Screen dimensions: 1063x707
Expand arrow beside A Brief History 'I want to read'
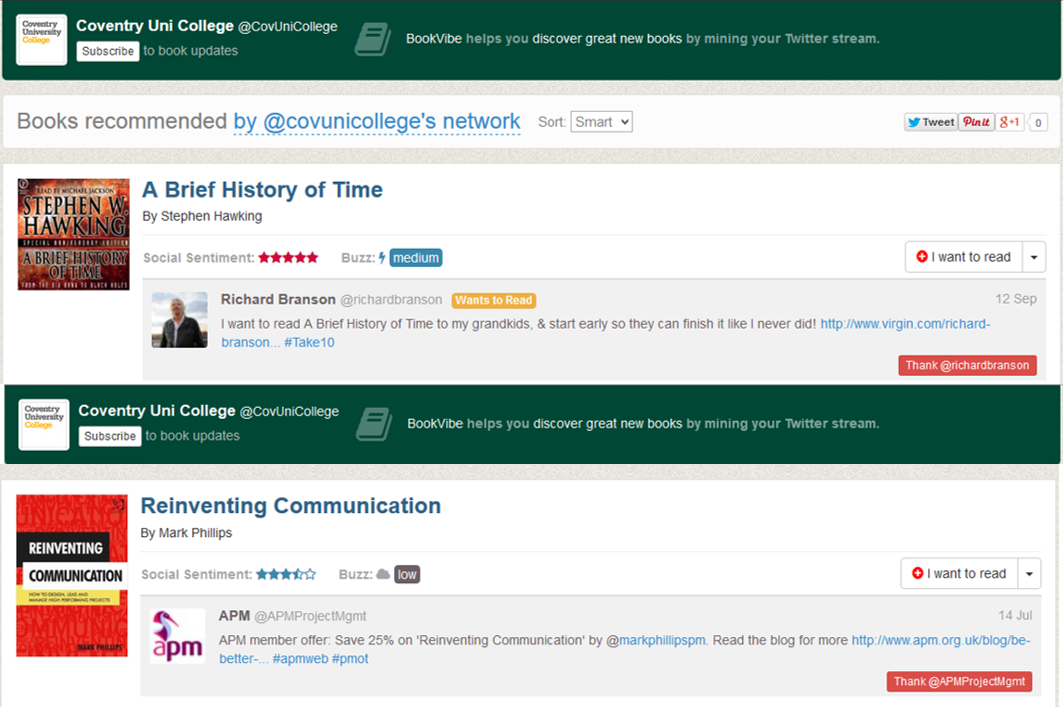point(1033,257)
